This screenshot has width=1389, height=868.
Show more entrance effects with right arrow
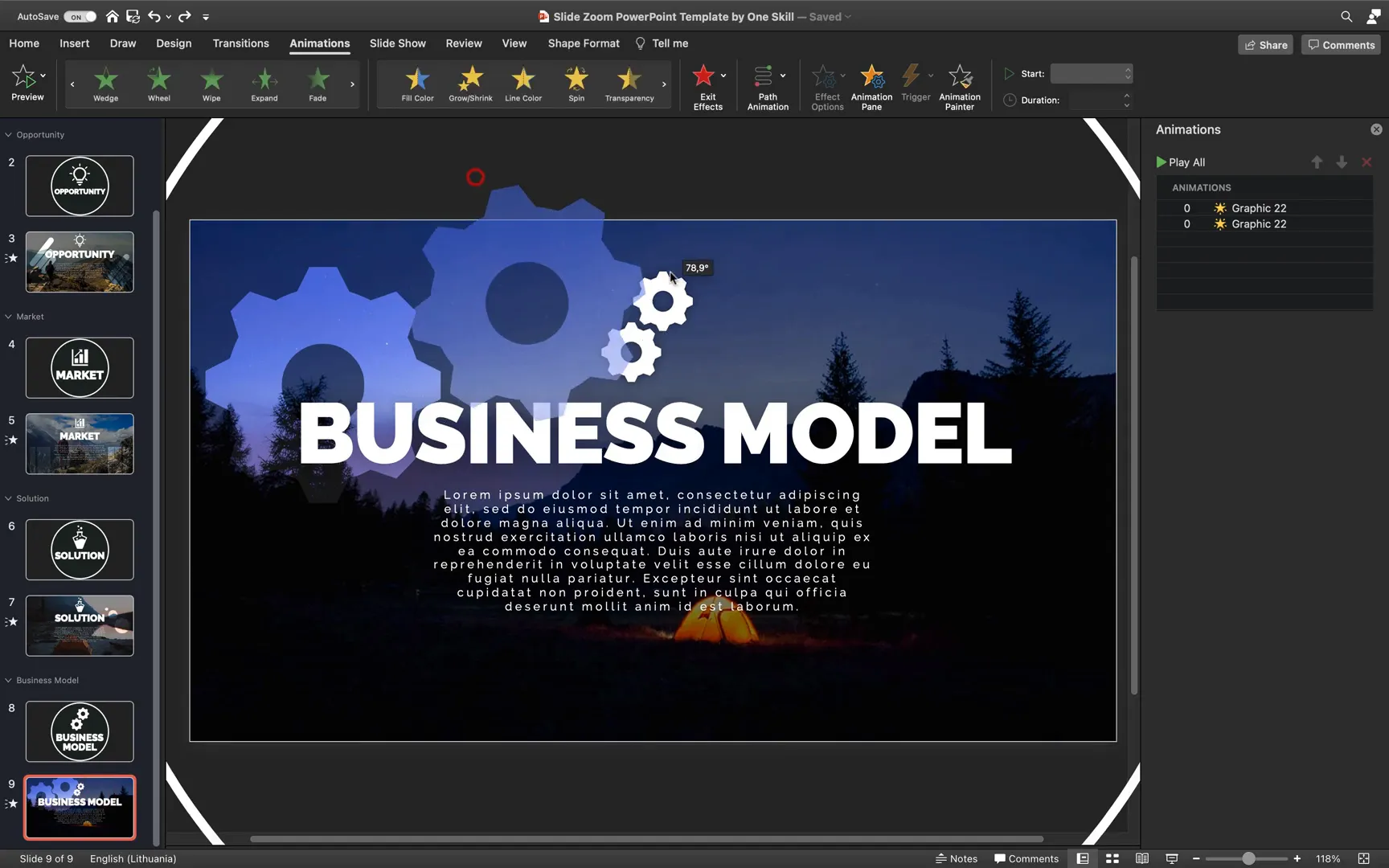click(x=352, y=84)
